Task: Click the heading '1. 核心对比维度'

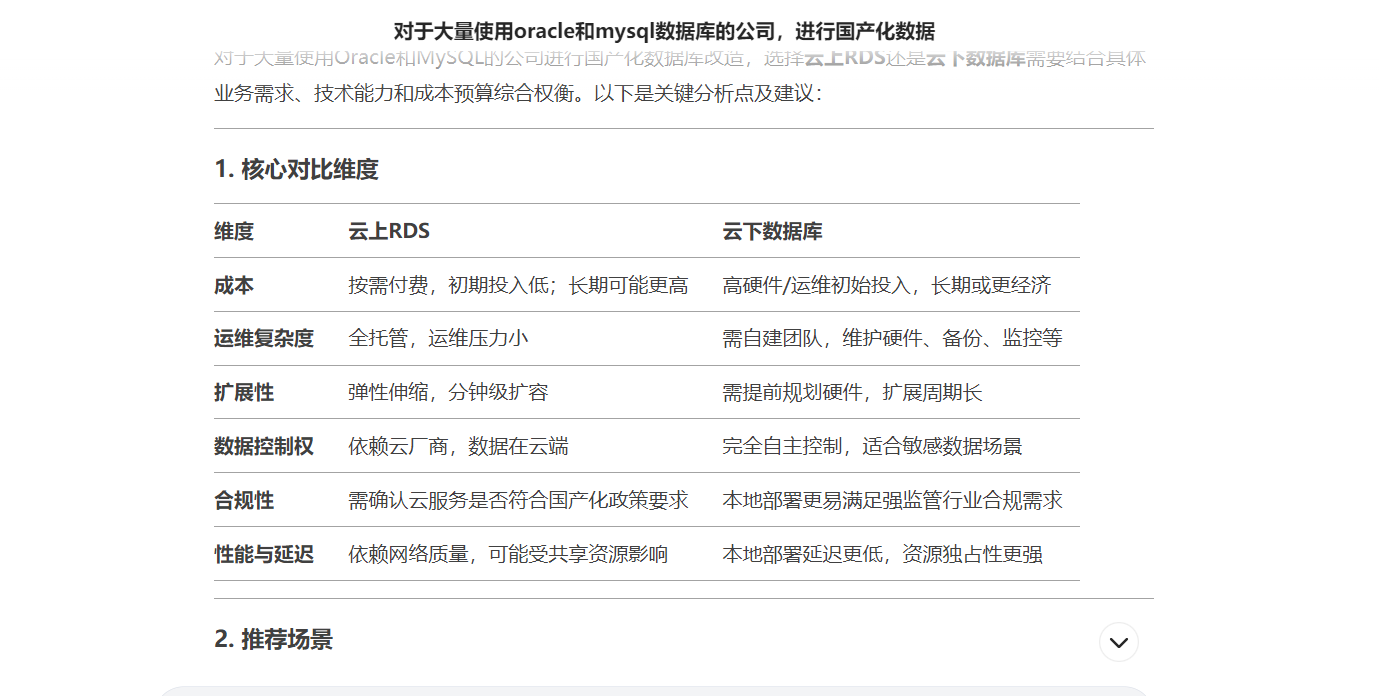Action: (x=296, y=169)
